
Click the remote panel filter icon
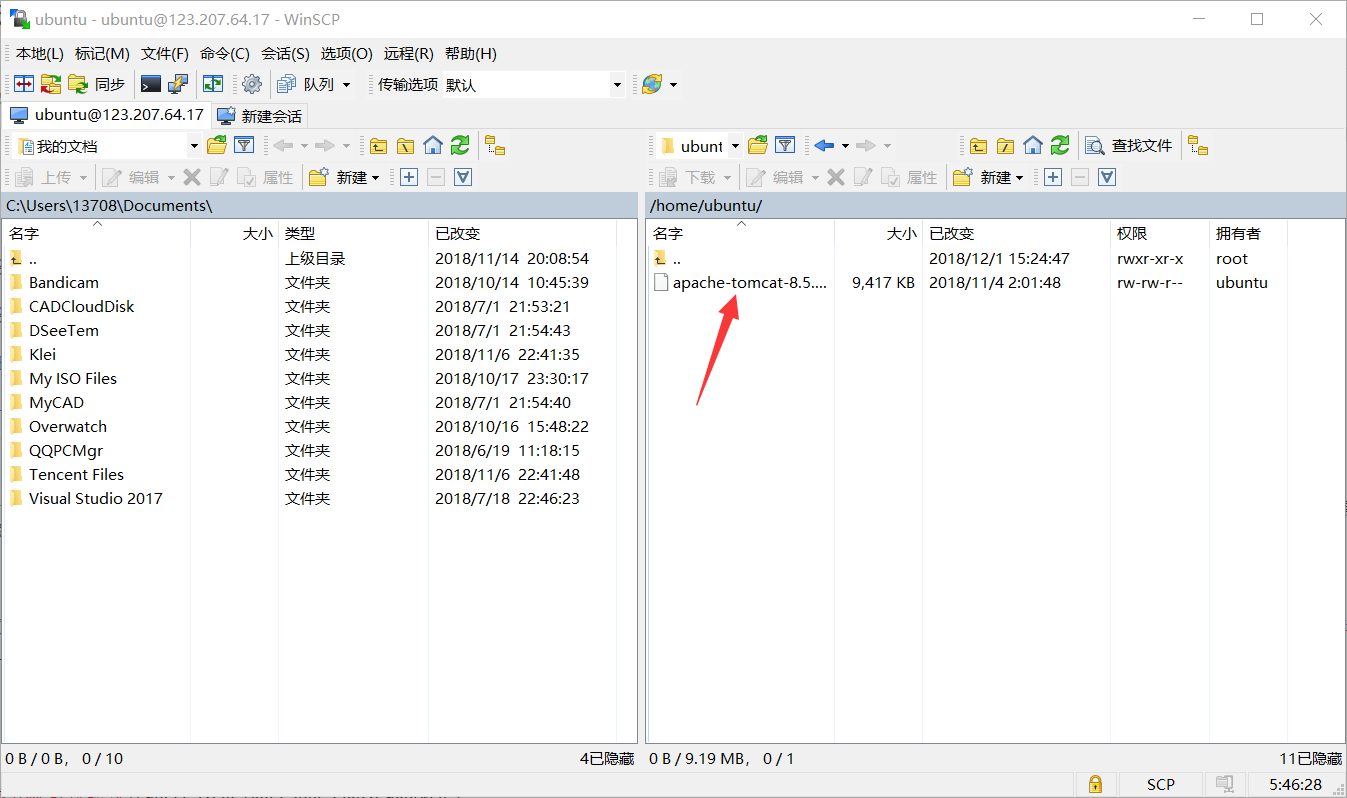point(785,146)
